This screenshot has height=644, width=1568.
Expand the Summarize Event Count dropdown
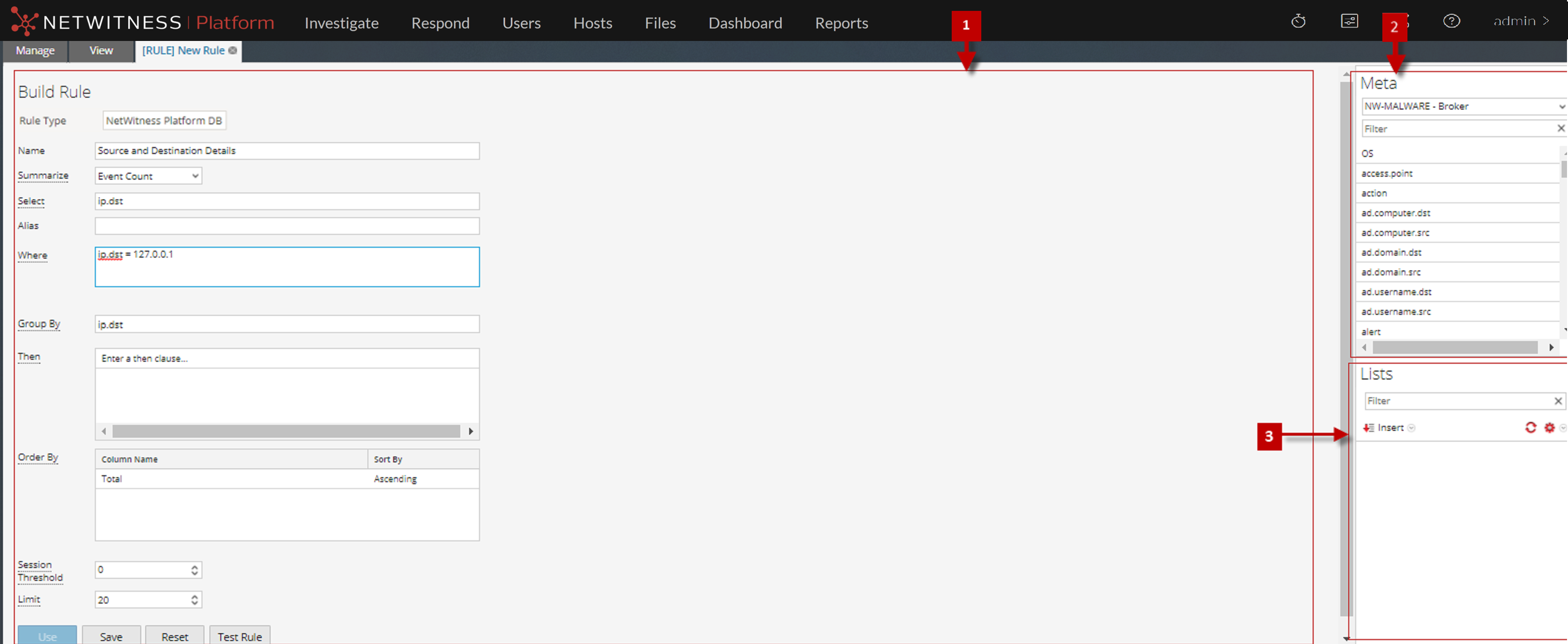[x=195, y=176]
